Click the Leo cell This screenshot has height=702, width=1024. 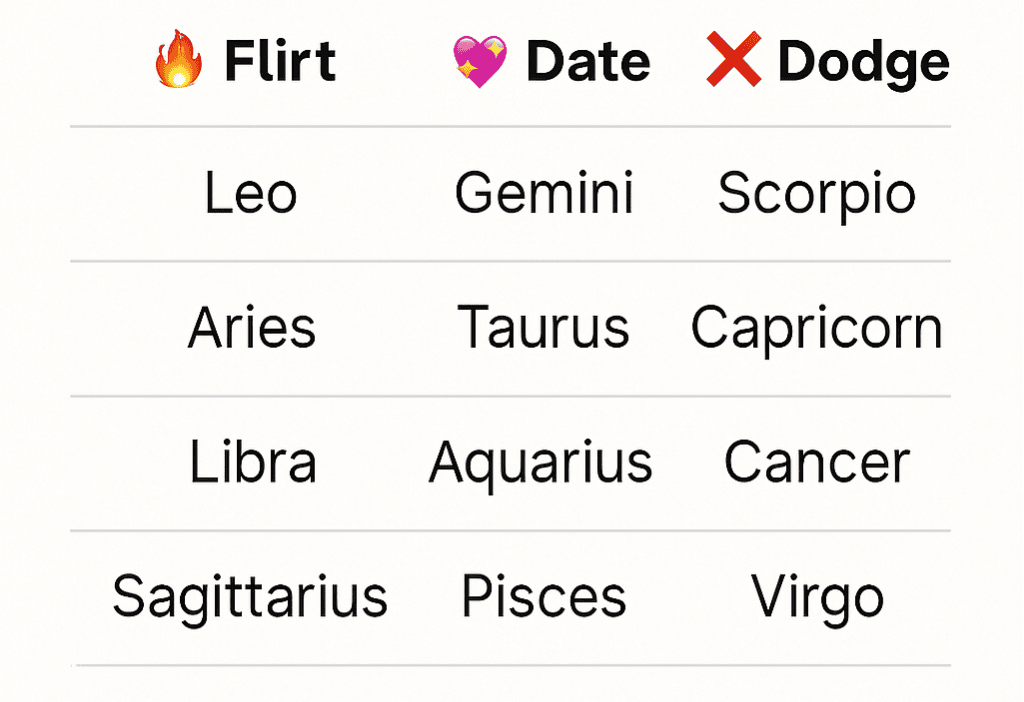251,193
